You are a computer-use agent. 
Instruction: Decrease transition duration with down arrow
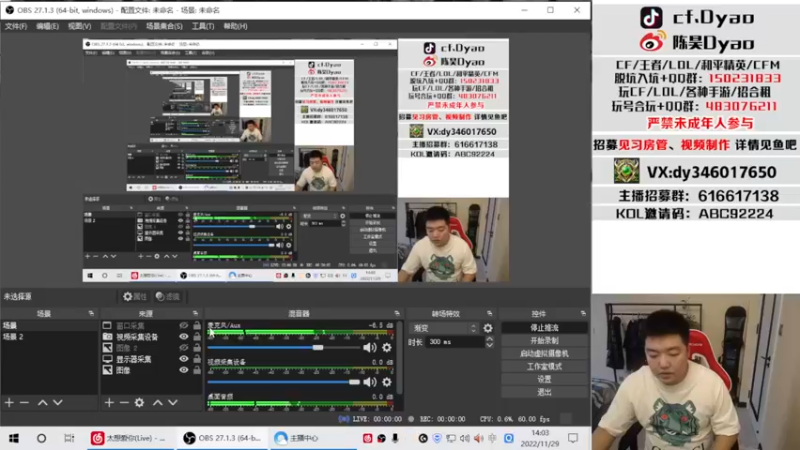(489, 345)
